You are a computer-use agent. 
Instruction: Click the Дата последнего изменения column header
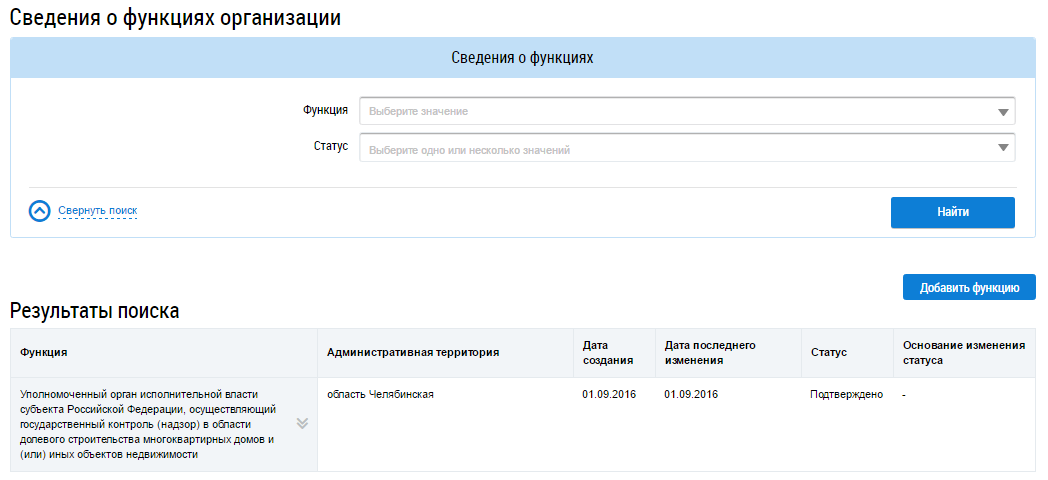pyautogui.click(x=710, y=353)
